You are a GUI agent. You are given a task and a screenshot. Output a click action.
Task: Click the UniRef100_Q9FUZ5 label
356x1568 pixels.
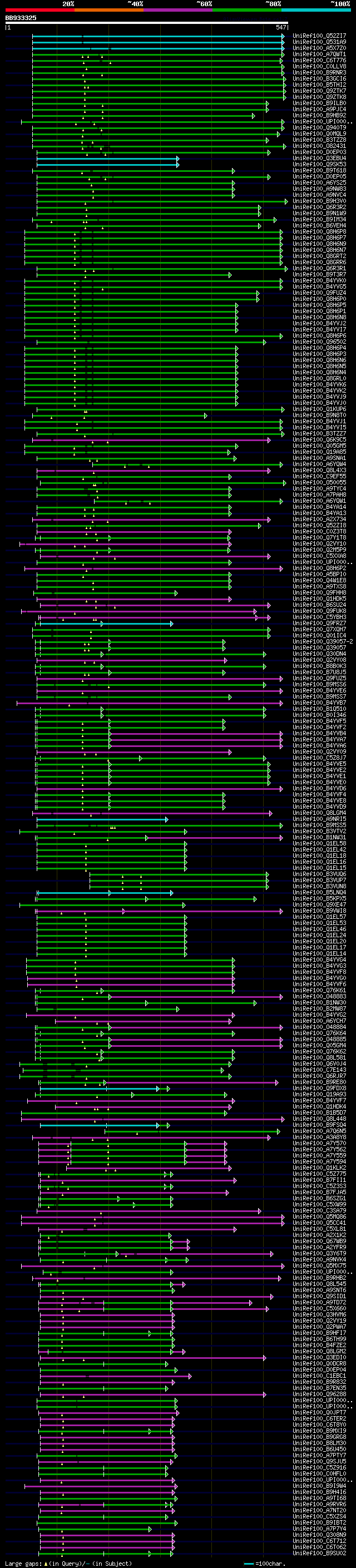tap(319, 678)
